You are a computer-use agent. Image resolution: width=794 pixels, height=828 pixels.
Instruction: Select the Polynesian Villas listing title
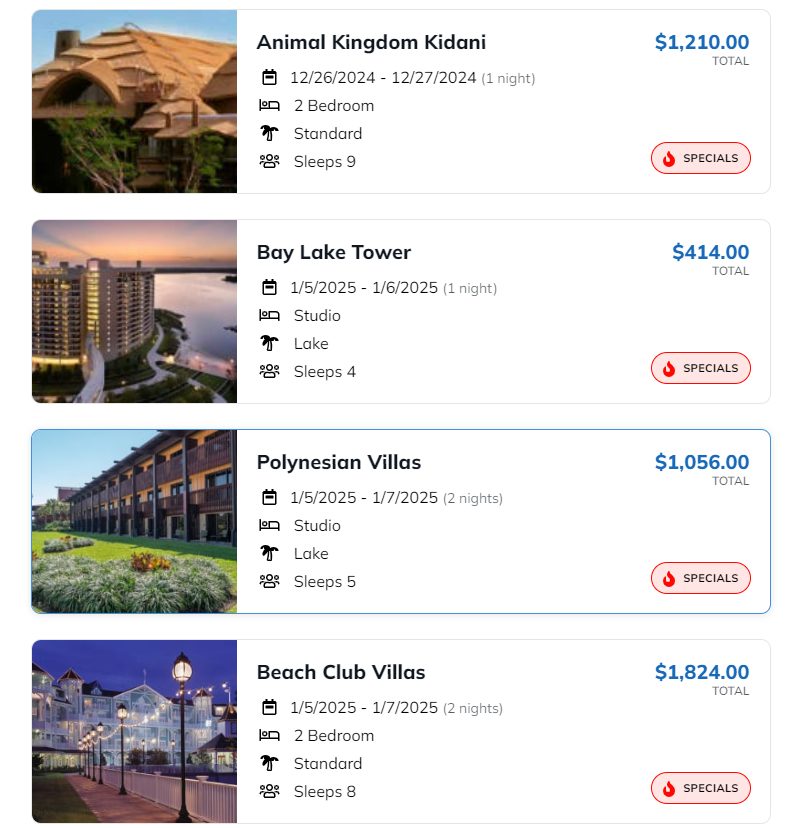click(x=339, y=462)
